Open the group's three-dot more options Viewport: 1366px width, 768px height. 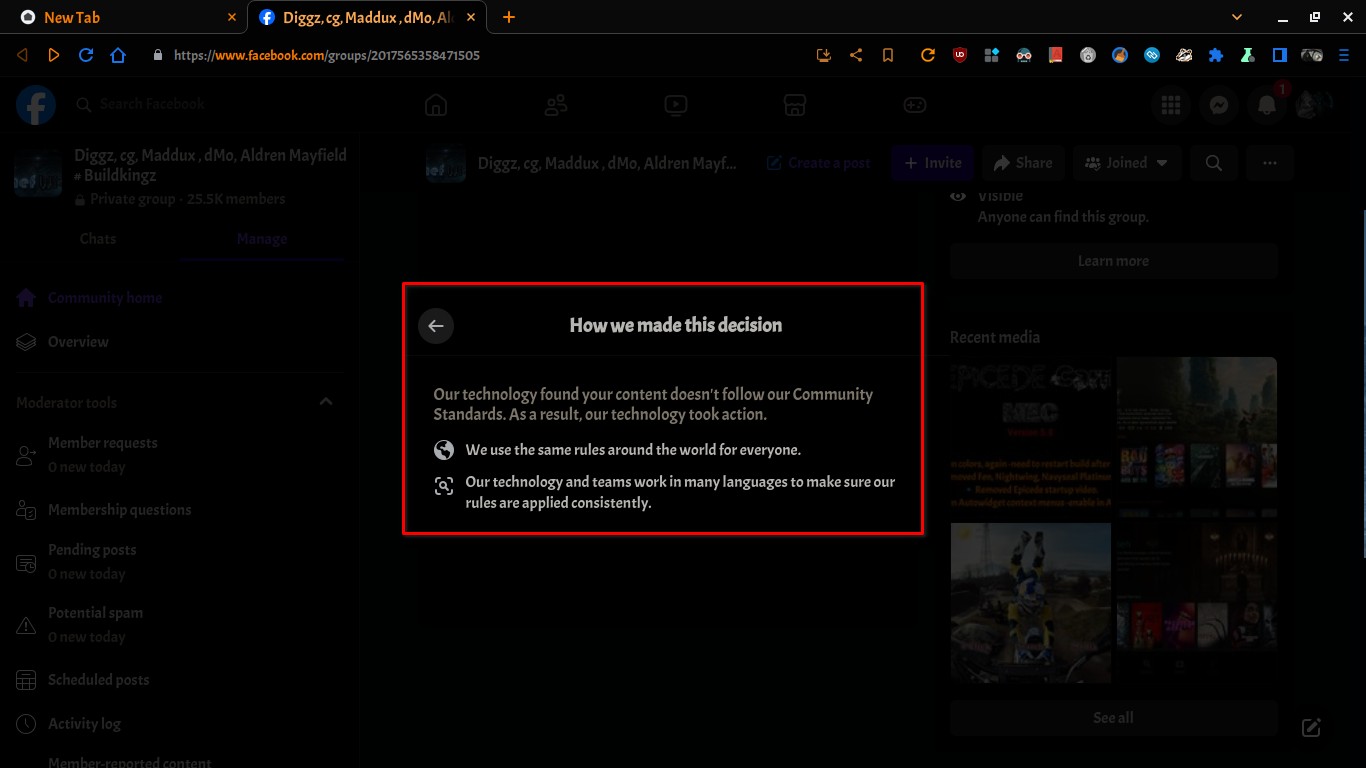click(1269, 163)
